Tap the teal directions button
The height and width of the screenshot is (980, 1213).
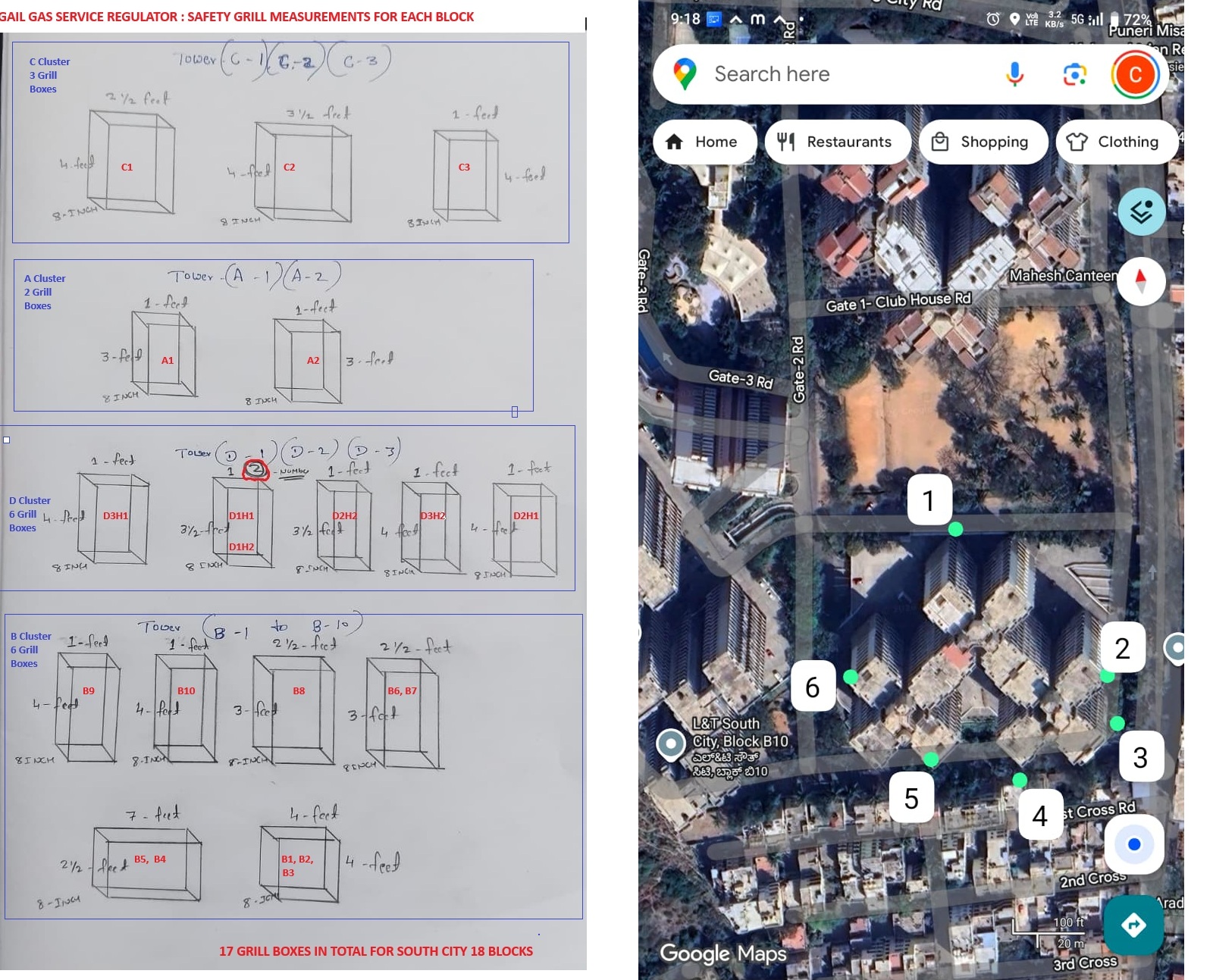point(1133,925)
